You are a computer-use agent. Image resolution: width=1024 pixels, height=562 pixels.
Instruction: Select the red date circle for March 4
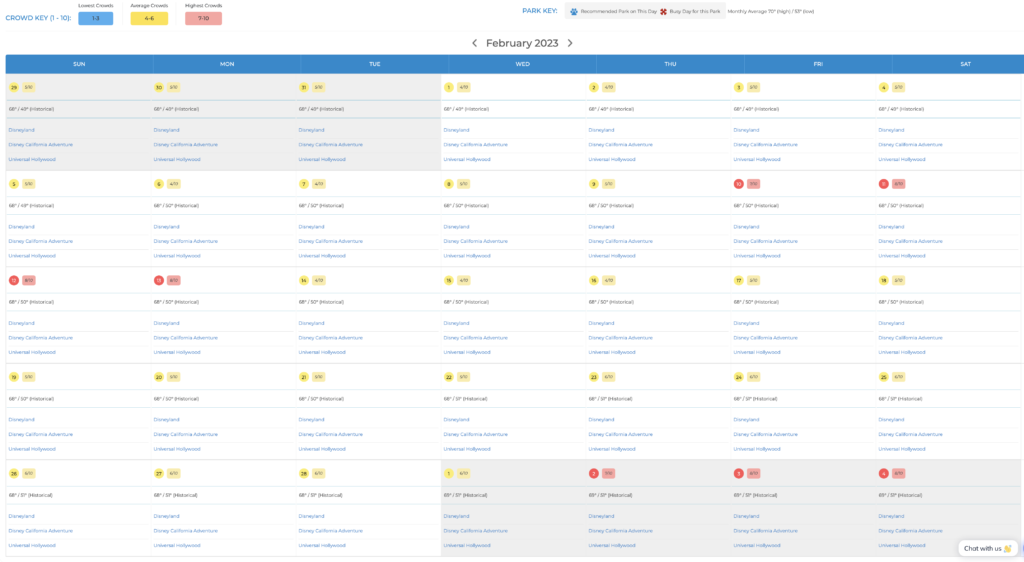884,474
